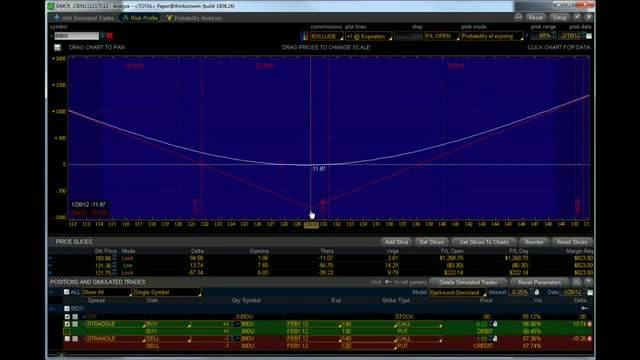Open the STRANGLE spread type dropdown
This screenshot has width=640, height=360.
click(x=116, y=339)
